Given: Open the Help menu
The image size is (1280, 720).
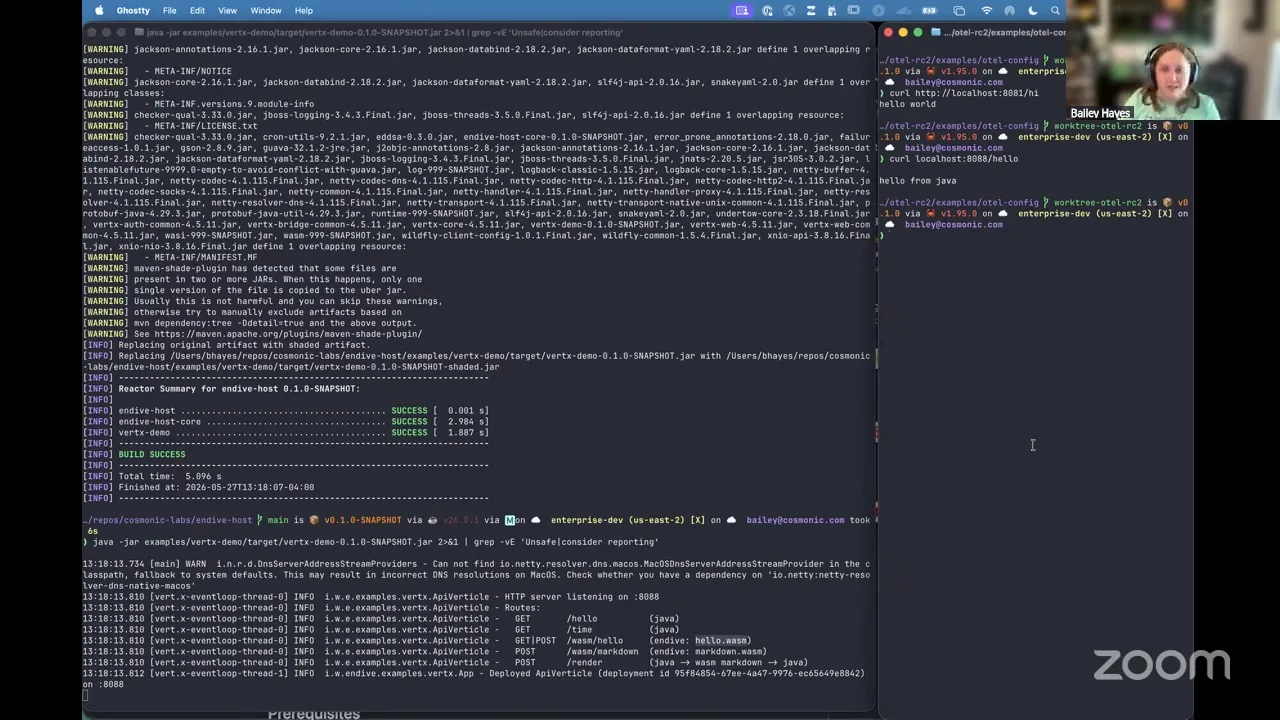Looking at the screenshot, I should point(304,10).
